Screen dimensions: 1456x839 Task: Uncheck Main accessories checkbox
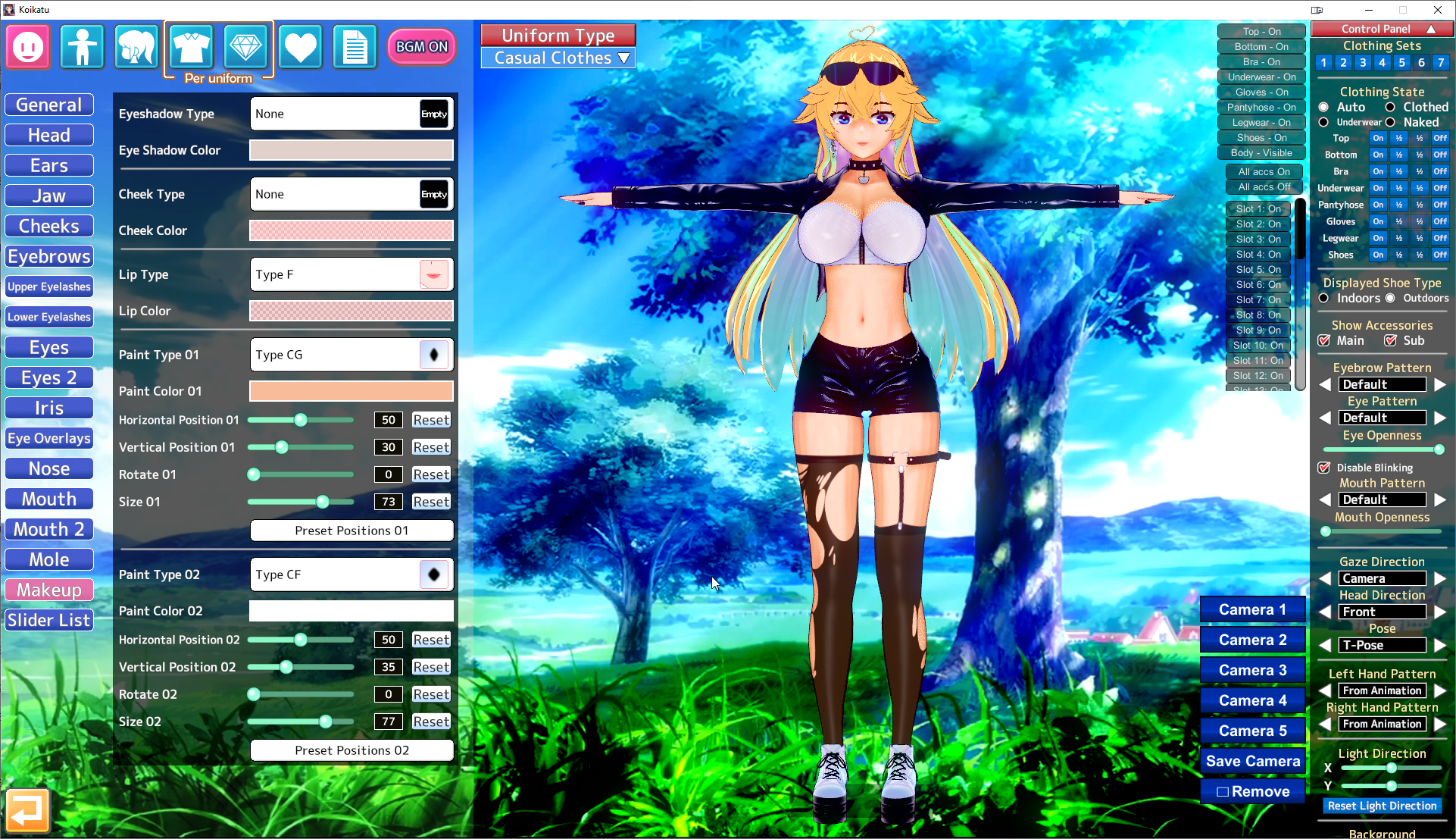coord(1324,340)
